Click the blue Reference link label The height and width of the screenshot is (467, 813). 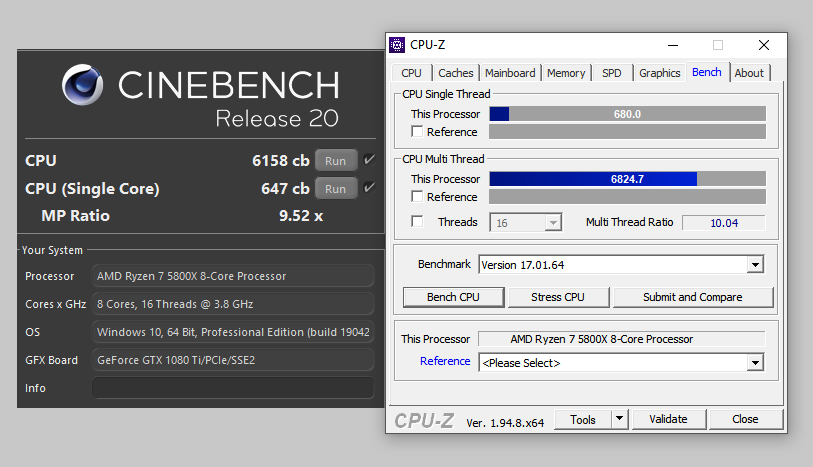click(445, 361)
